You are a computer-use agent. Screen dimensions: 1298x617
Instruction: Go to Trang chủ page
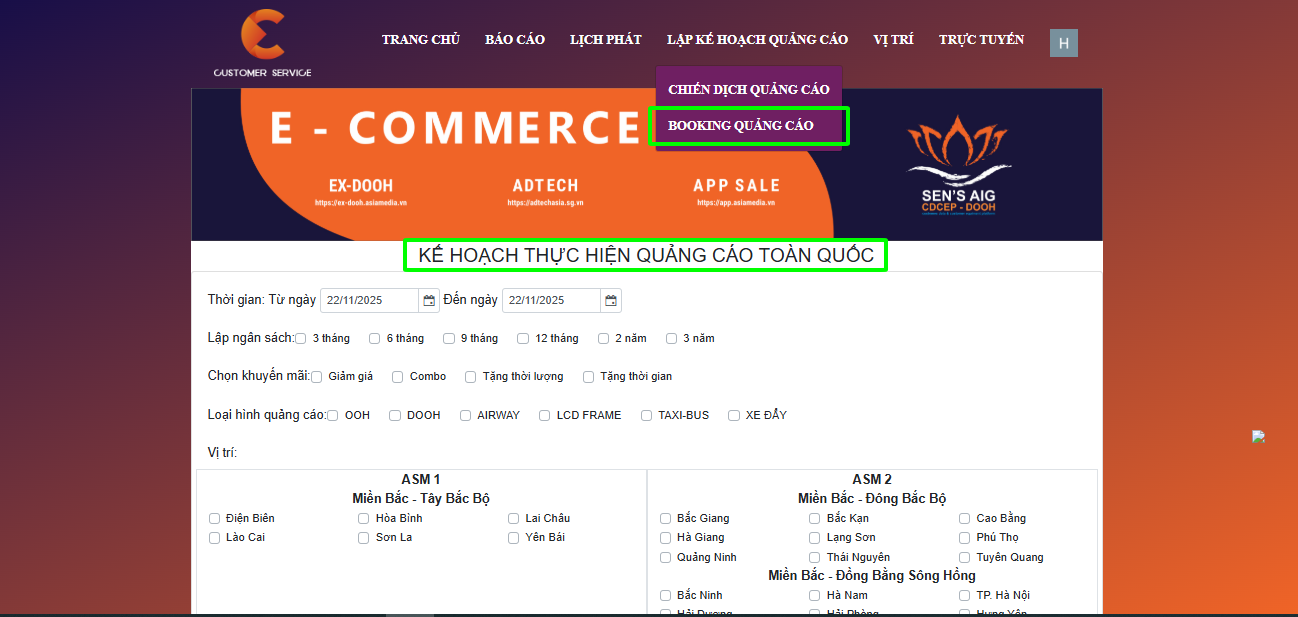click(420, 40)
